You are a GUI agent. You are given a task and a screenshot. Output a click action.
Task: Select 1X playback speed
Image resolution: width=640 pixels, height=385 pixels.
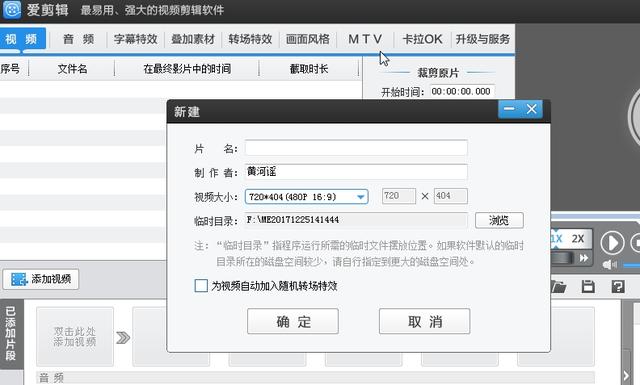click(x=557, y=239)
